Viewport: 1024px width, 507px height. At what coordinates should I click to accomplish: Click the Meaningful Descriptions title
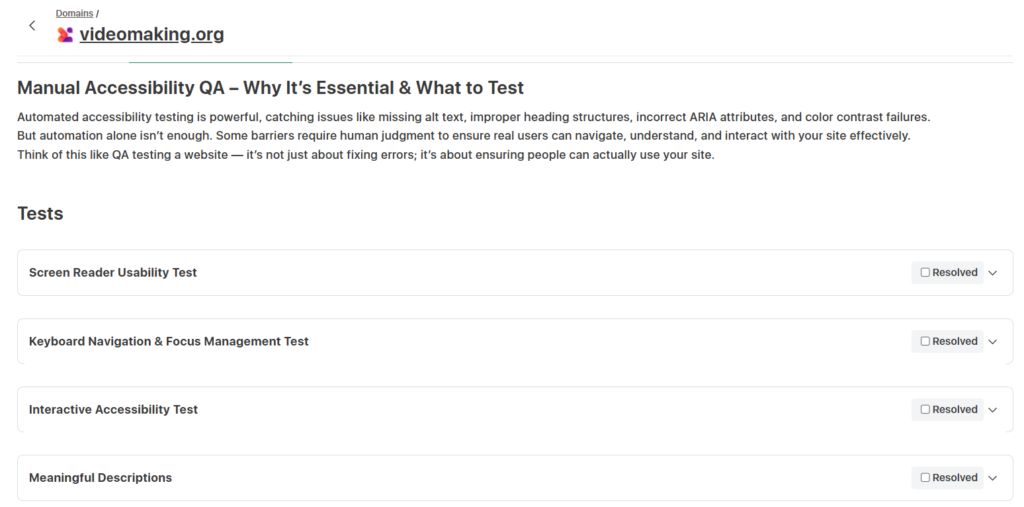point(100,478)
